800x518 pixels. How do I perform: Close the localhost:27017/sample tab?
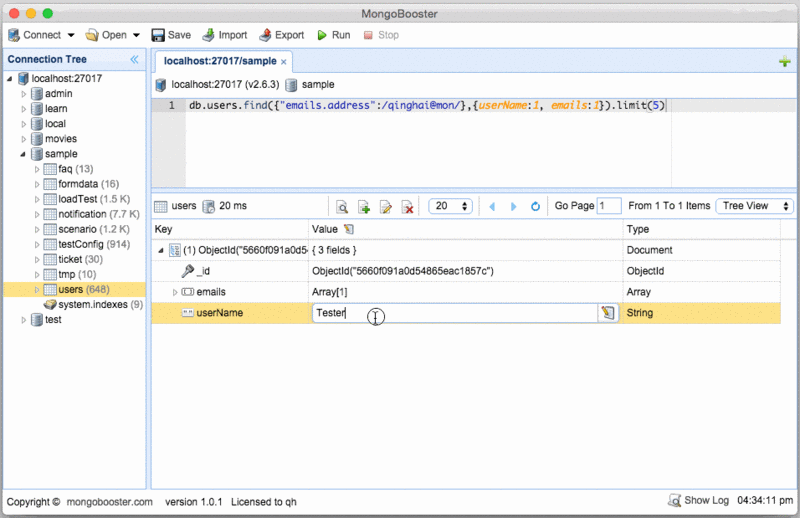tap(284, 61)
